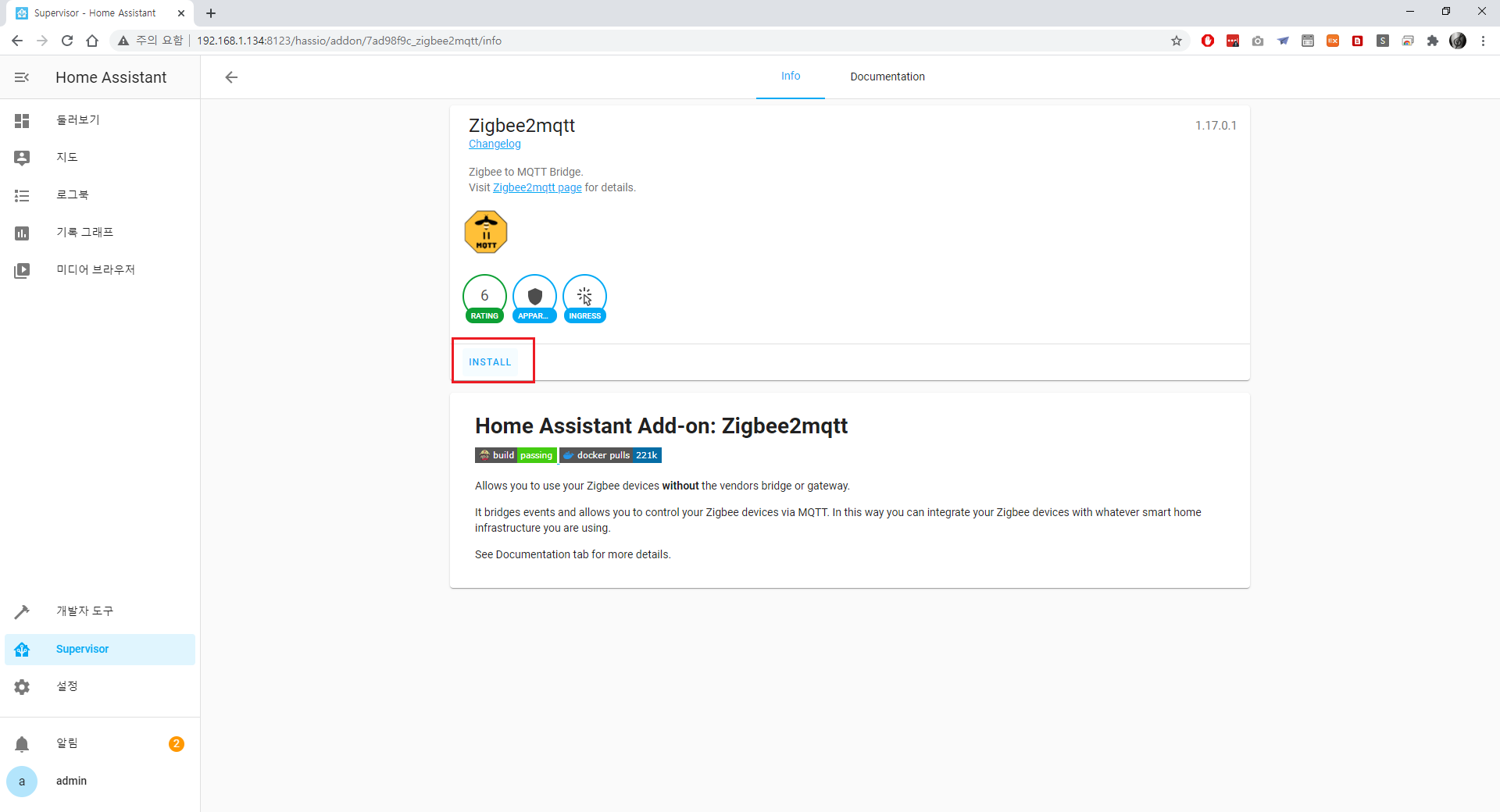
Task: Select the Supervisor - Home Assistant browser tab
Action: coord(100,13)
